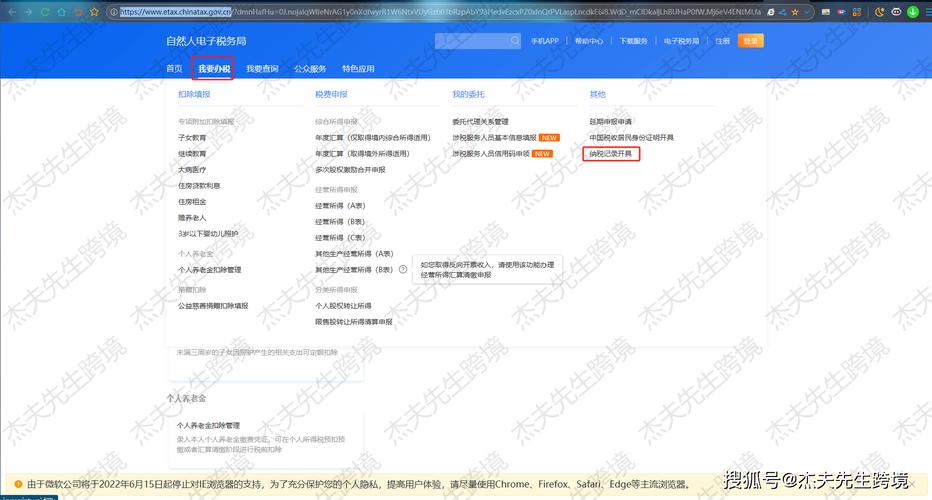The image size is (932, 500).
Task: Click the 手机APP header link
Action: (x=545, y=41)
